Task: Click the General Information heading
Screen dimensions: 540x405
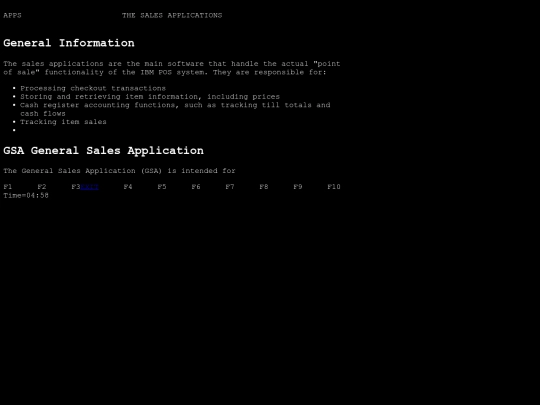Action: [69, 43]
